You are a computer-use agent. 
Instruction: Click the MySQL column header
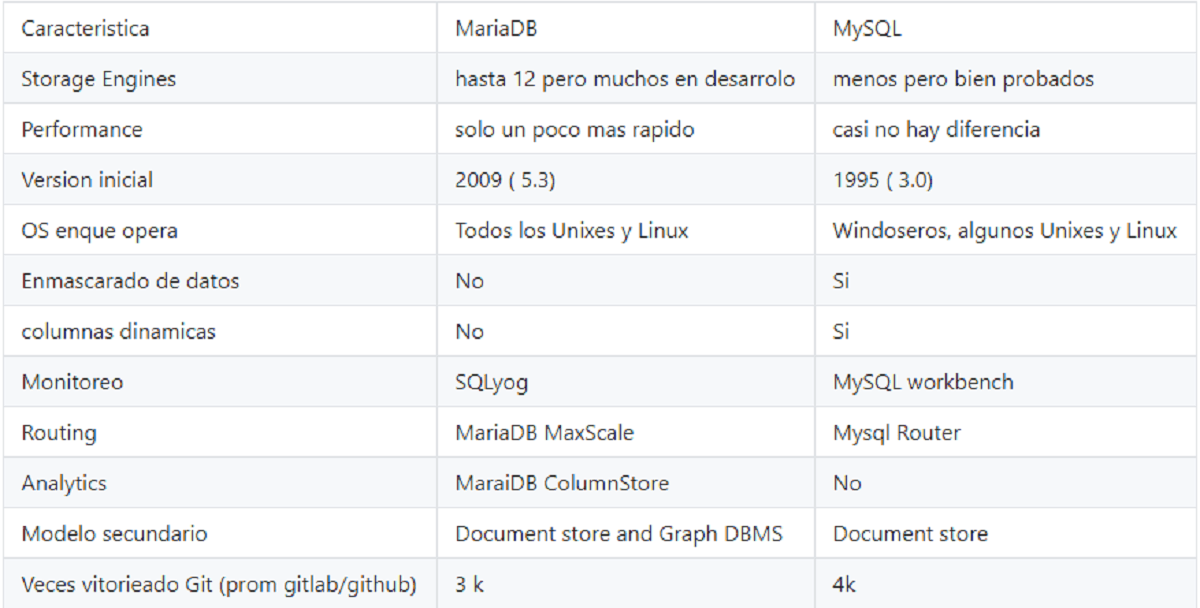(866, 27)
